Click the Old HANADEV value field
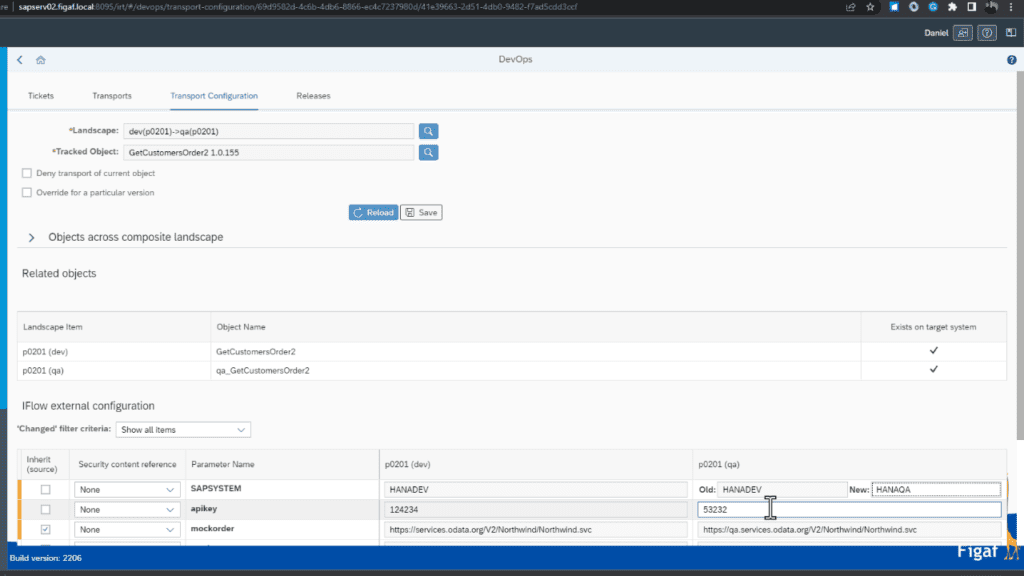The height and width of the screenshot is (576, 1024). click(782, 489)
